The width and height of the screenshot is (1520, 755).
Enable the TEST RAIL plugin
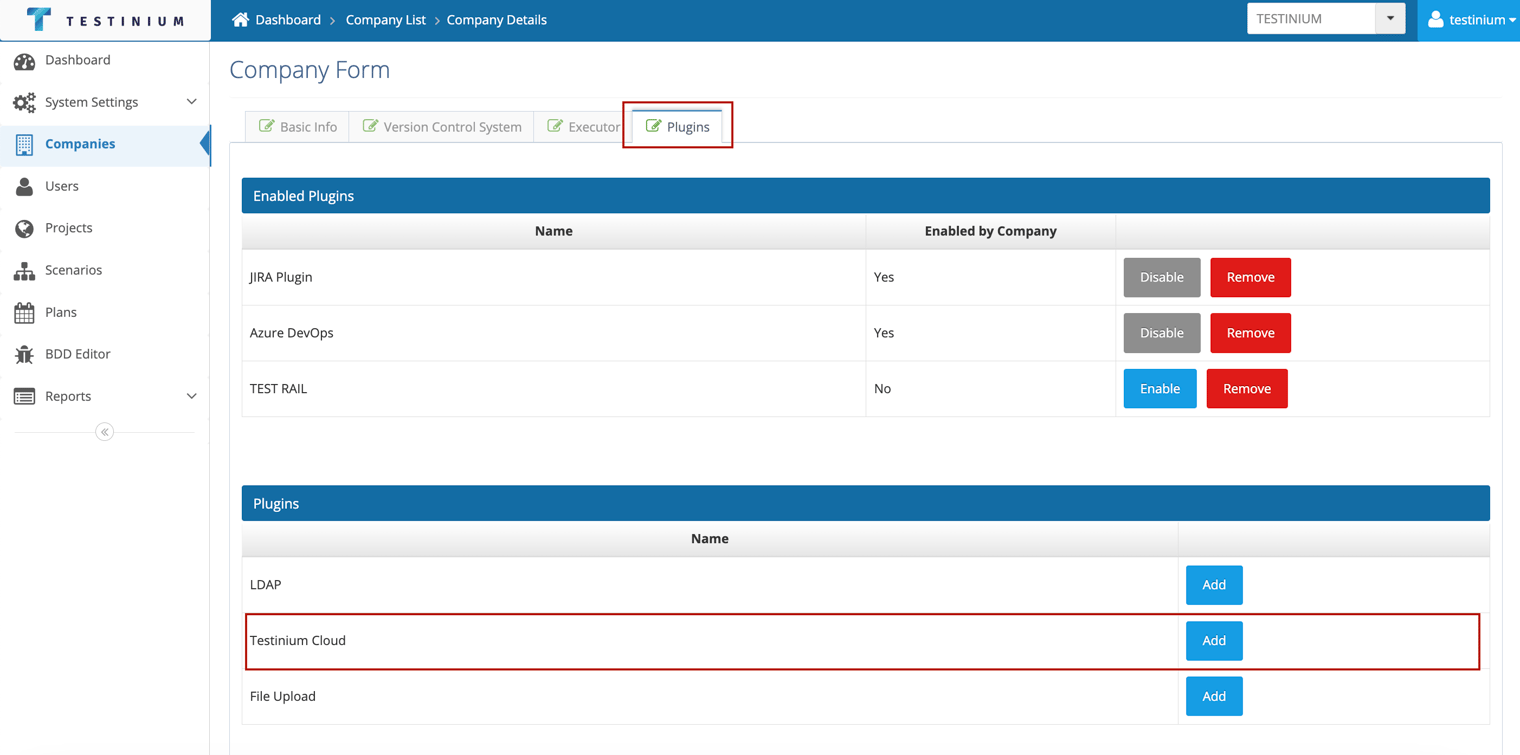coord(1160,389)
